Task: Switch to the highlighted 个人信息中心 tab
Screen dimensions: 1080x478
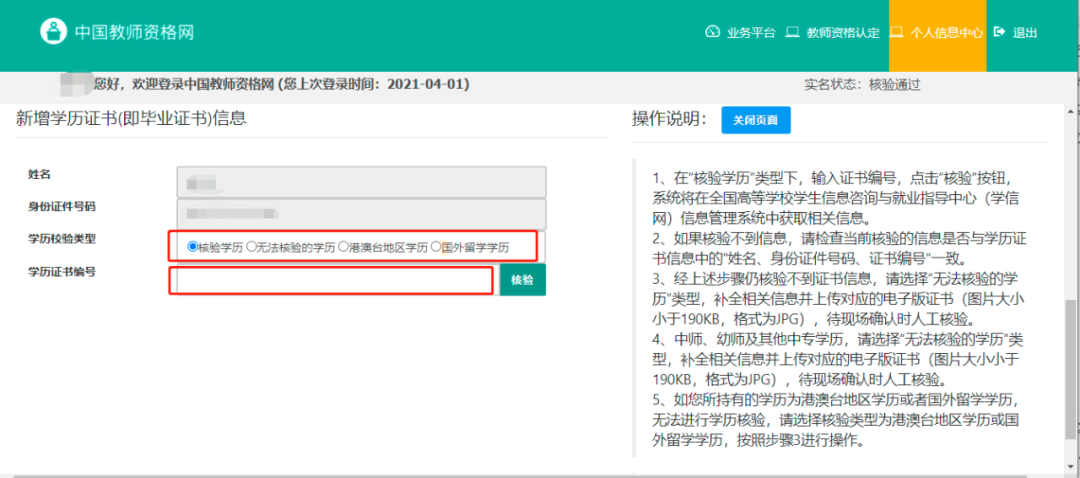Action: [x=946, y=33]
